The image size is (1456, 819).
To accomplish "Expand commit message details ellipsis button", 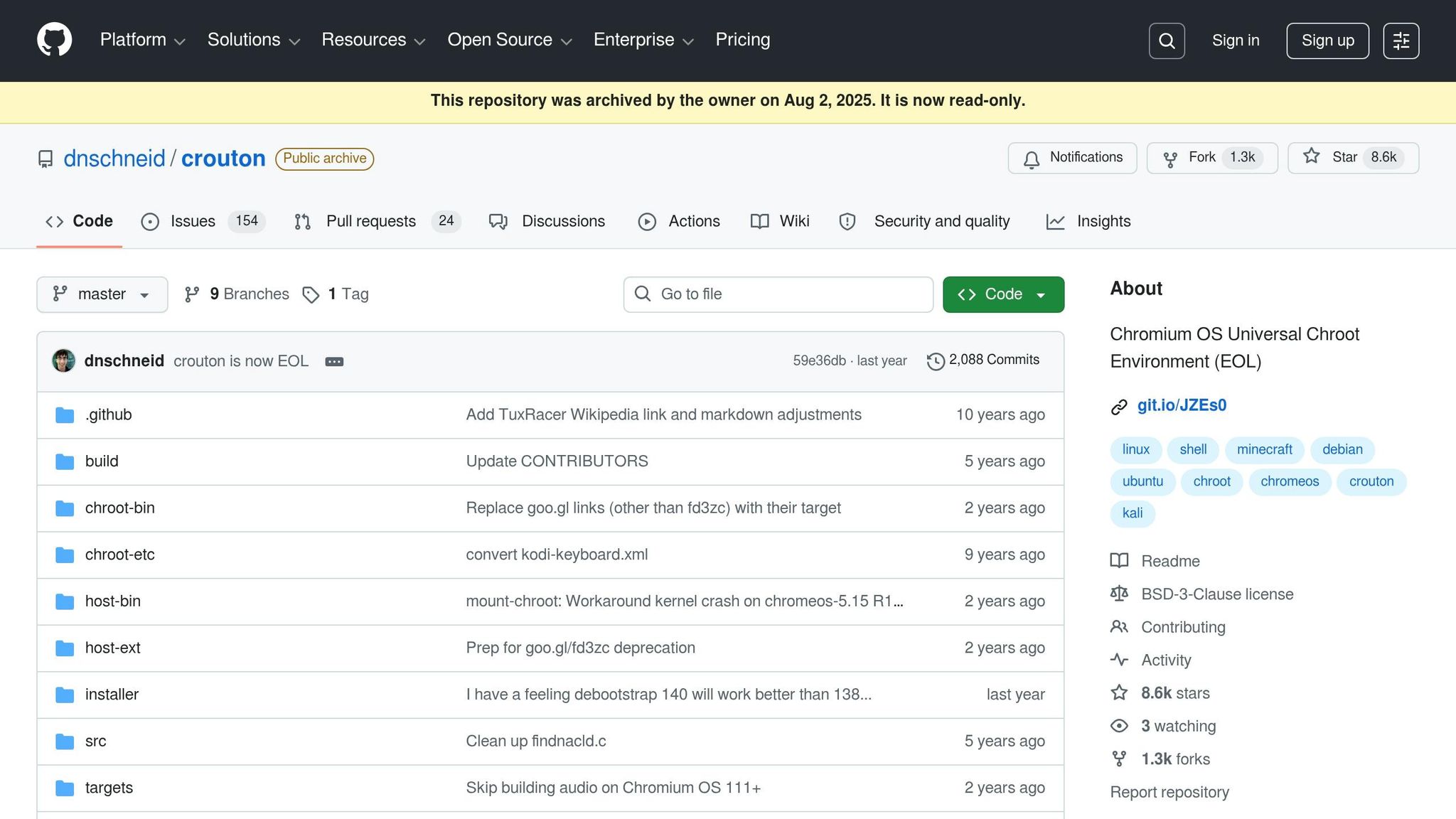I will pyautogui.click(x=334, y=361).
